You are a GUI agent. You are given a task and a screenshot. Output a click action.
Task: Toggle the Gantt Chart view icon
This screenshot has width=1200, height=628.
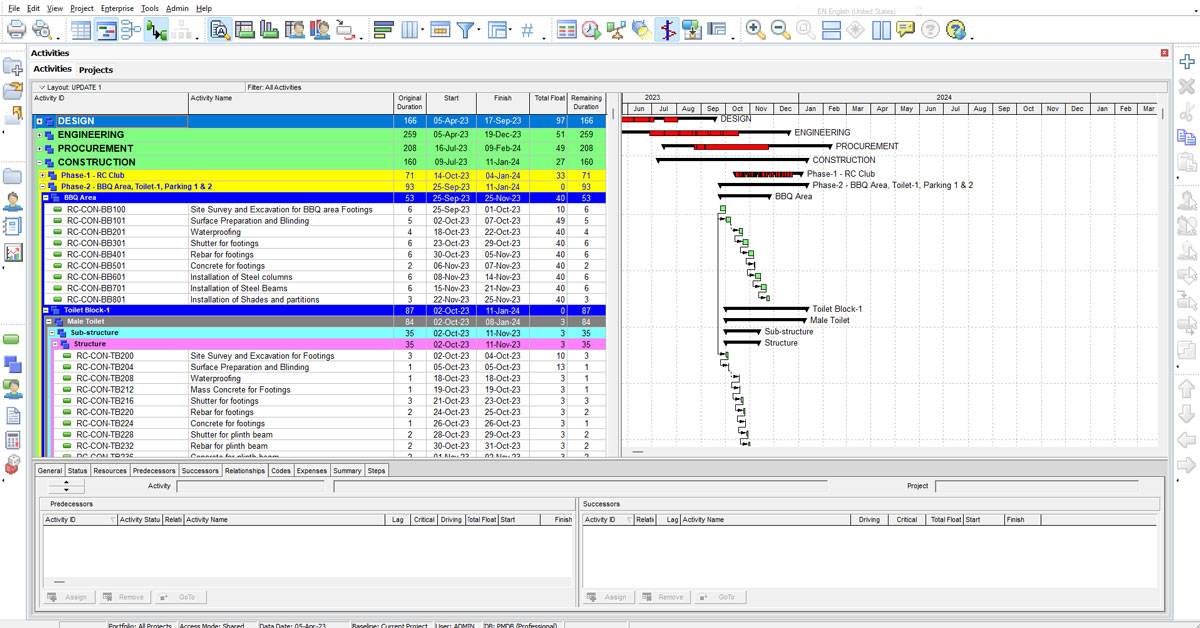[107, 30]
